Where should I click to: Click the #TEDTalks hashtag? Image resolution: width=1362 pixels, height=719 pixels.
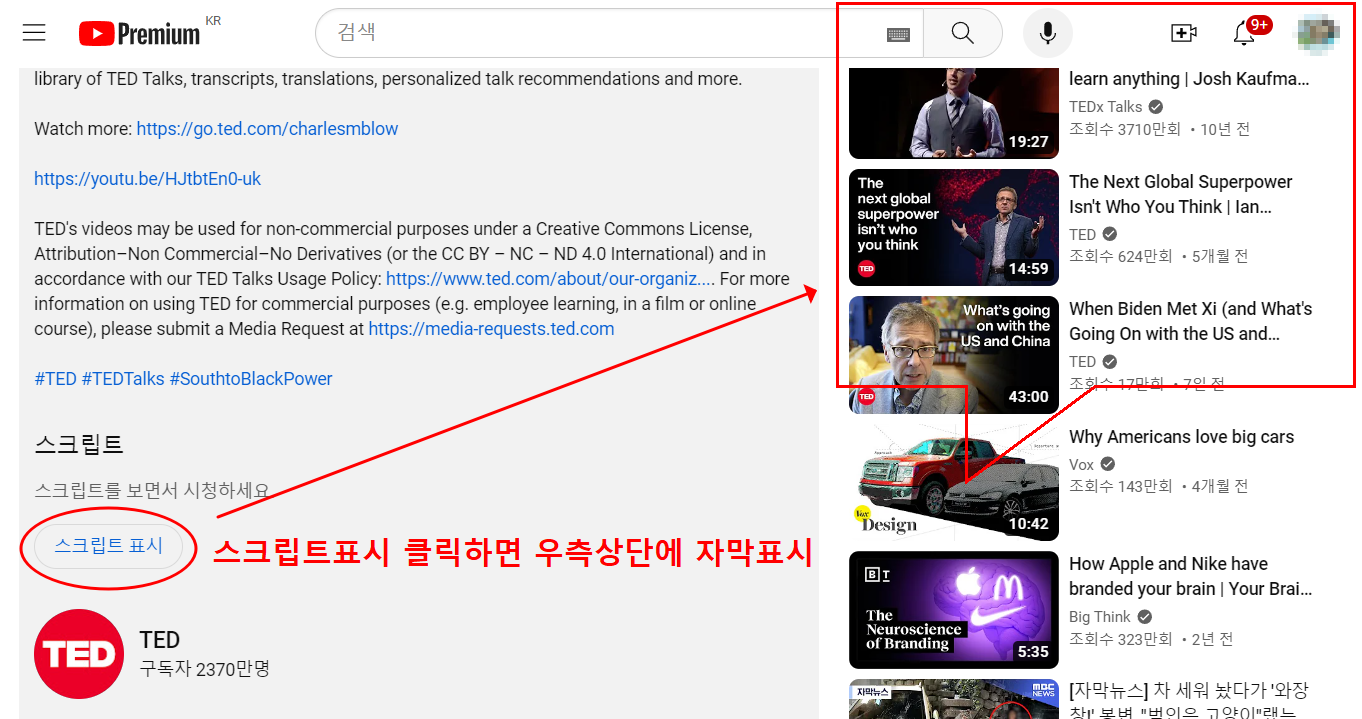click(123, 379)
